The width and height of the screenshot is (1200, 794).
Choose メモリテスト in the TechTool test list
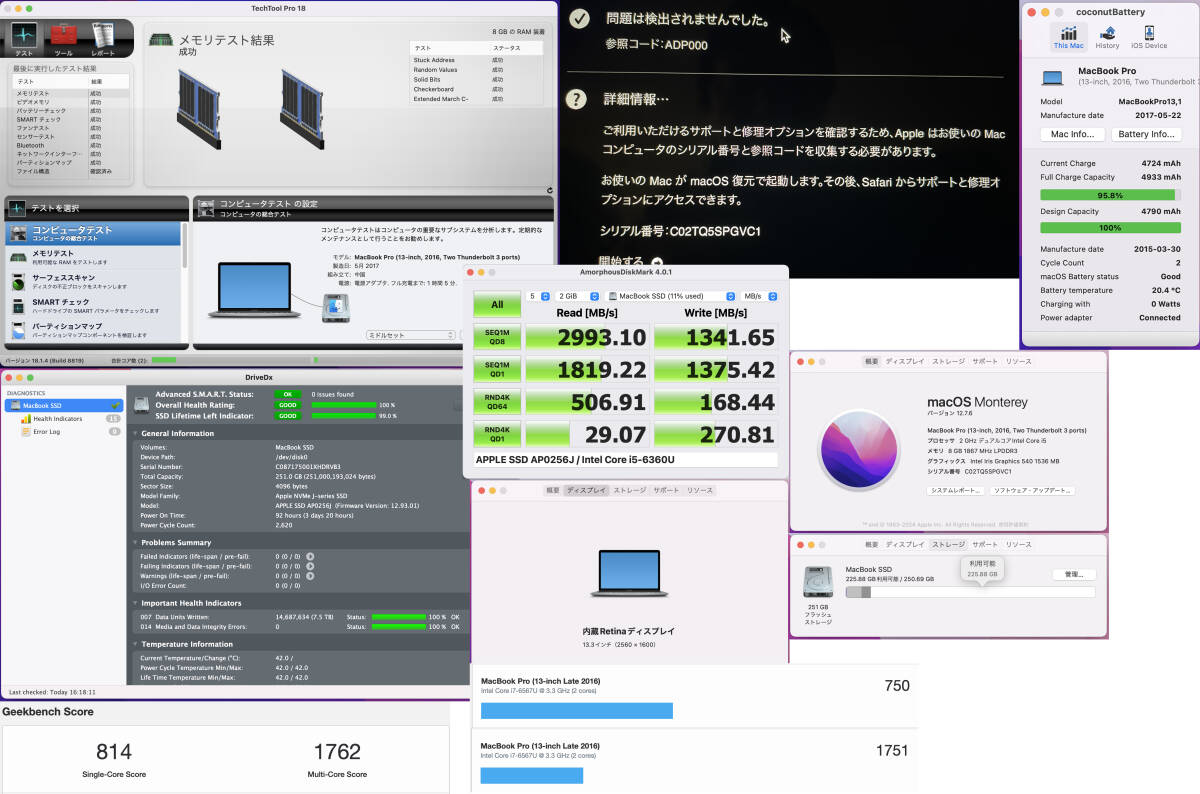click(94, 256)
